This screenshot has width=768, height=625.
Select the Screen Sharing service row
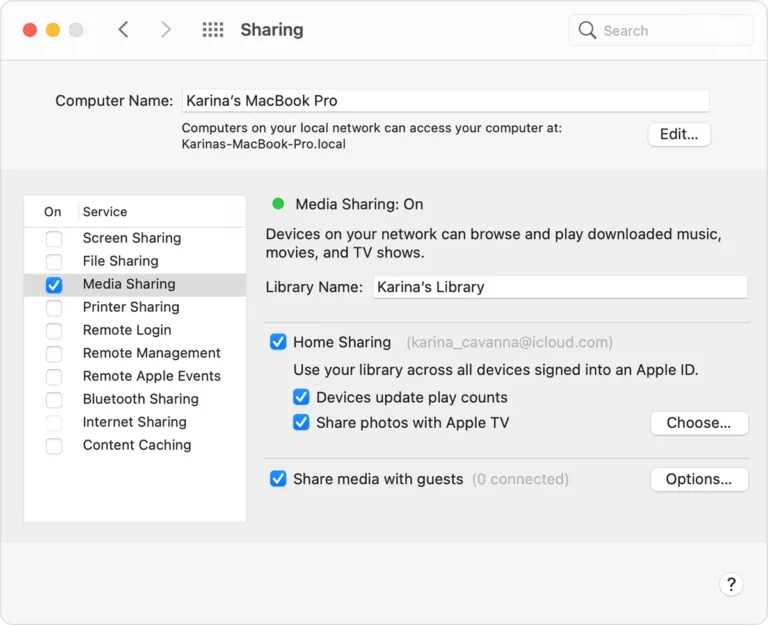pyautogui.click(x=135, y=238)
